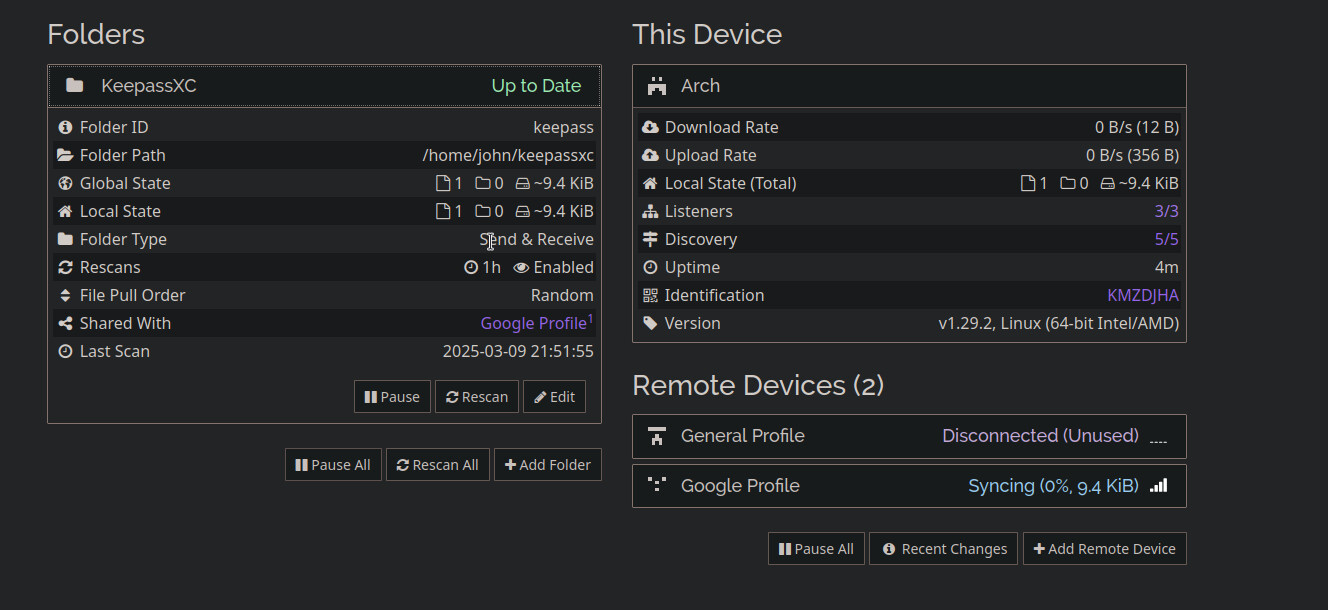Click the Global State globe icon

(x=65, y=184)
